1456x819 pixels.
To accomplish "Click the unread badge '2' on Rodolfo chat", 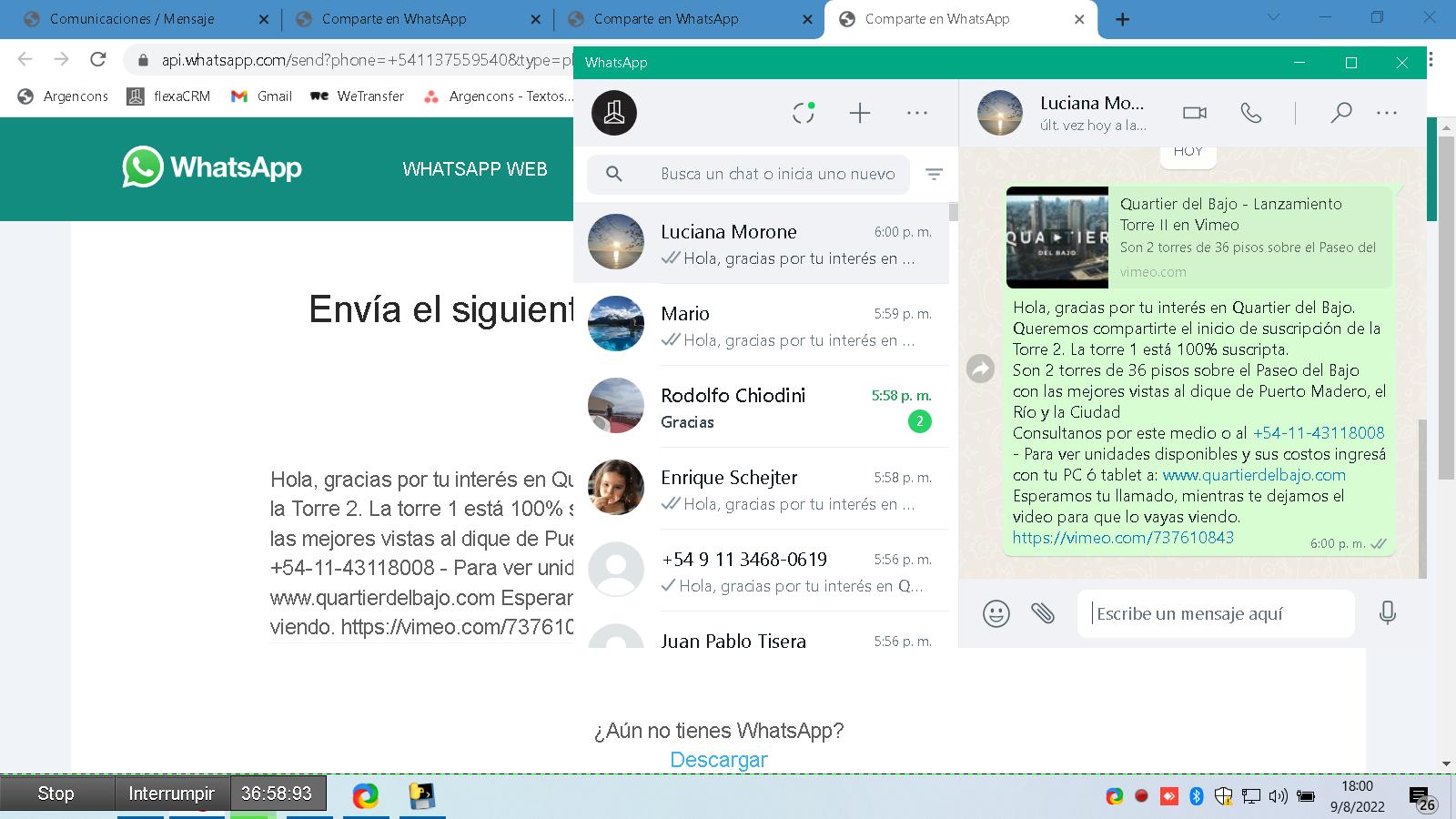I will [x=920, y=421].
